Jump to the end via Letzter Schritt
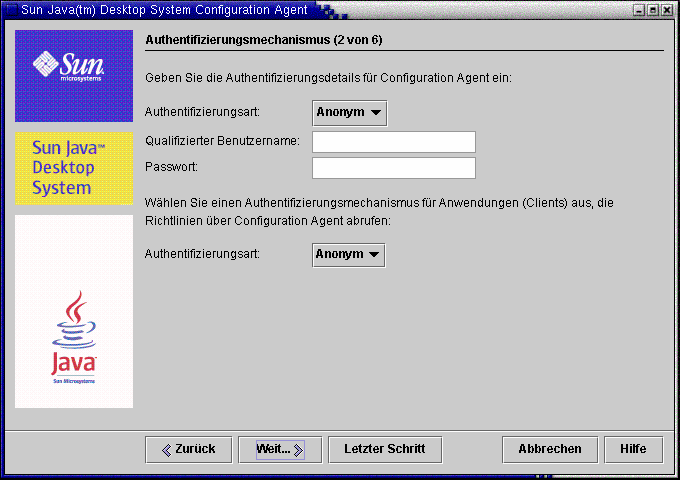680x480 pixels. pyautogui.click(x=385, y=450)
